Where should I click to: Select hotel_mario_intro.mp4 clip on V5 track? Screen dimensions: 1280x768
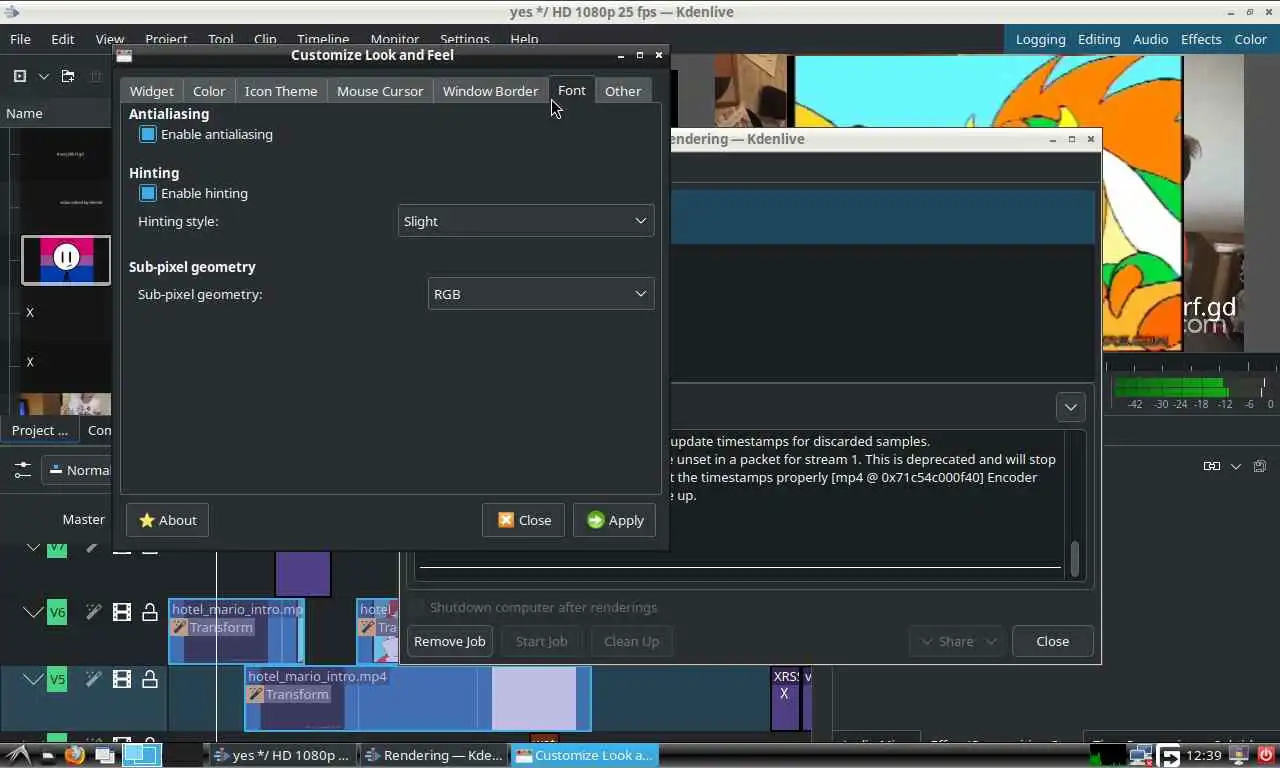point(418,698)
